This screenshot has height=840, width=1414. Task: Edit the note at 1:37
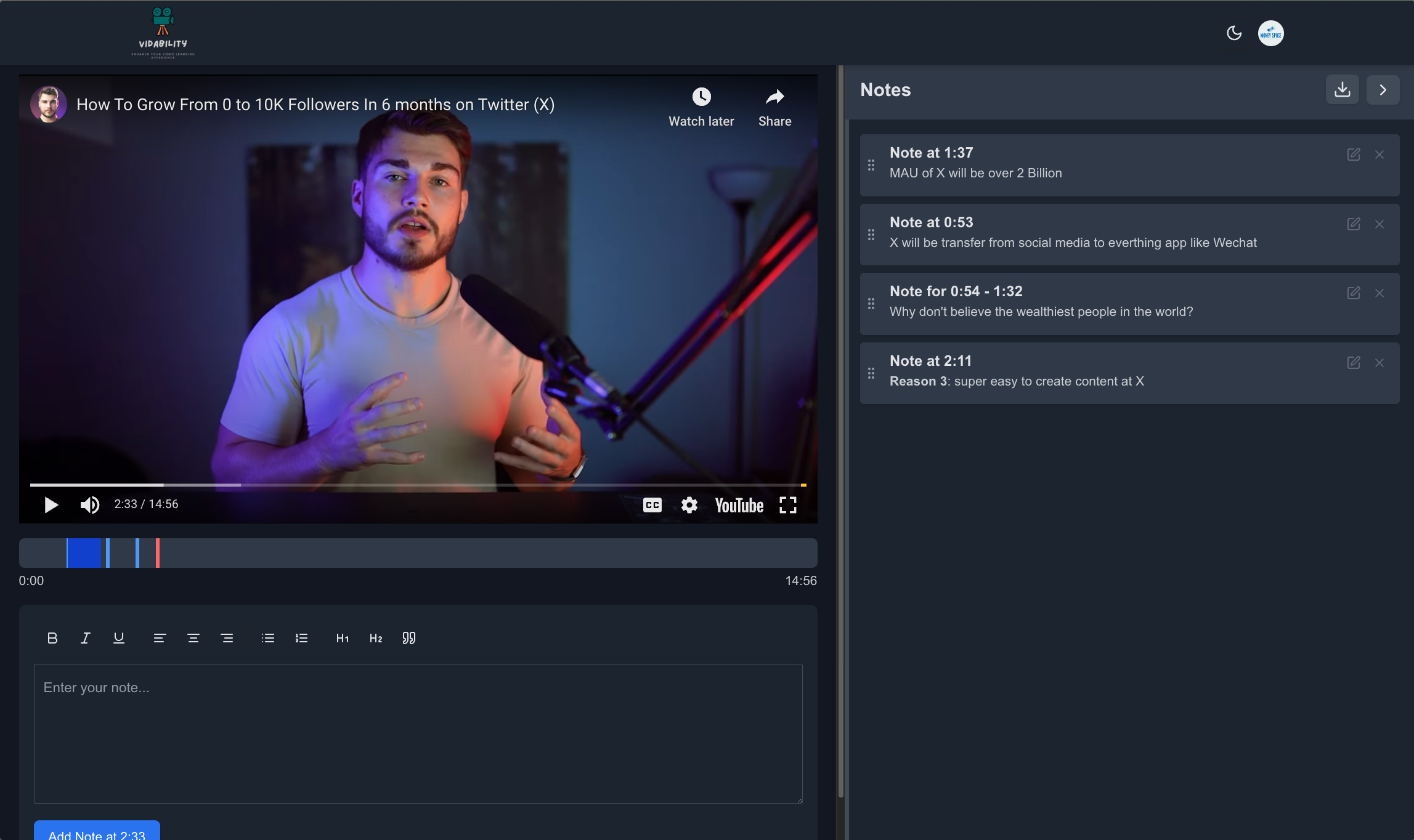pos(1354,155)
